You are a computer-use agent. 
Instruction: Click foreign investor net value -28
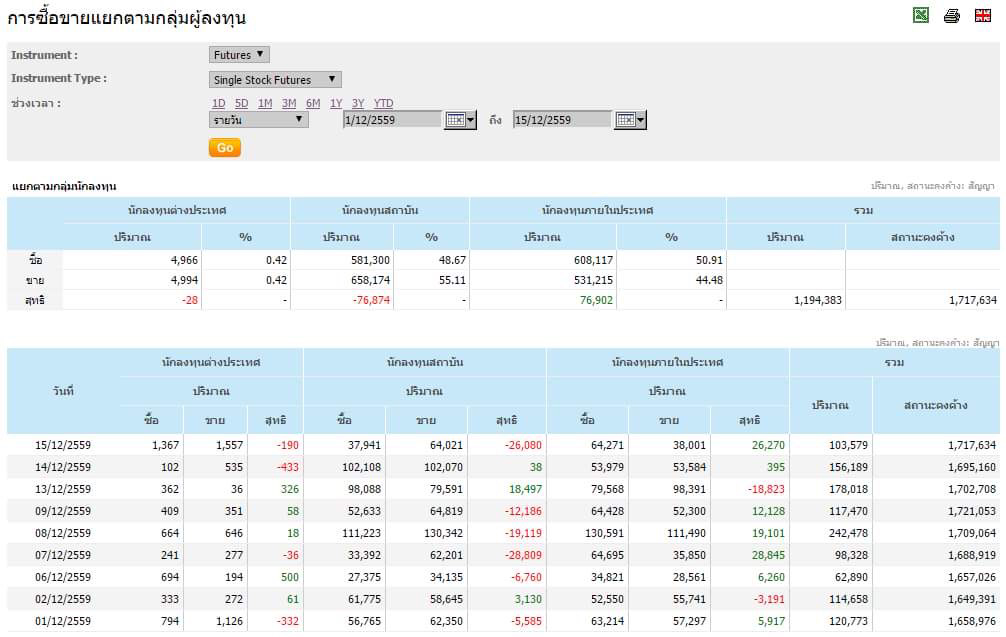tap(189, 300)
